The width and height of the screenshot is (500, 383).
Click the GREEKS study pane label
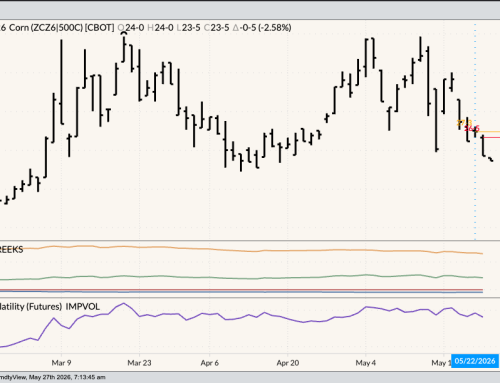click(x=11, y=250)
